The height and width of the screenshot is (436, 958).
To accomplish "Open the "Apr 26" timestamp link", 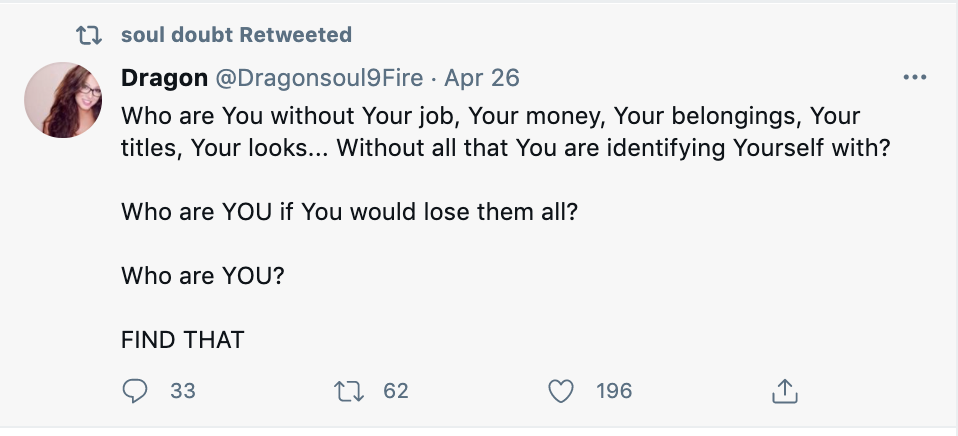I will [x=482, y=78].
